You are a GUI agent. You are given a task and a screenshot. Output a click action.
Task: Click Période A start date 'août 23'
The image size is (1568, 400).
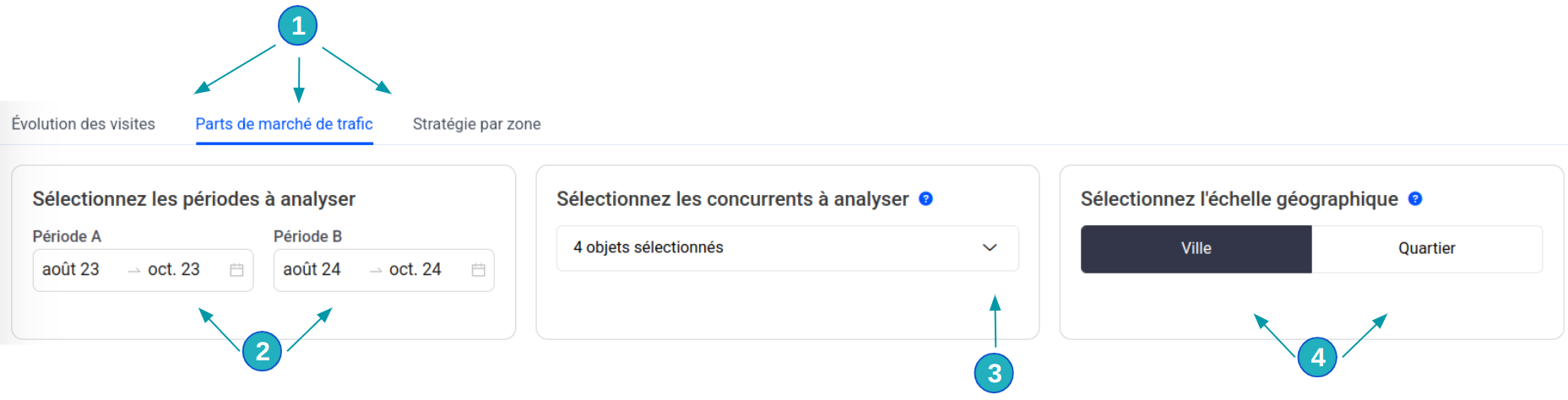point(71,270)
